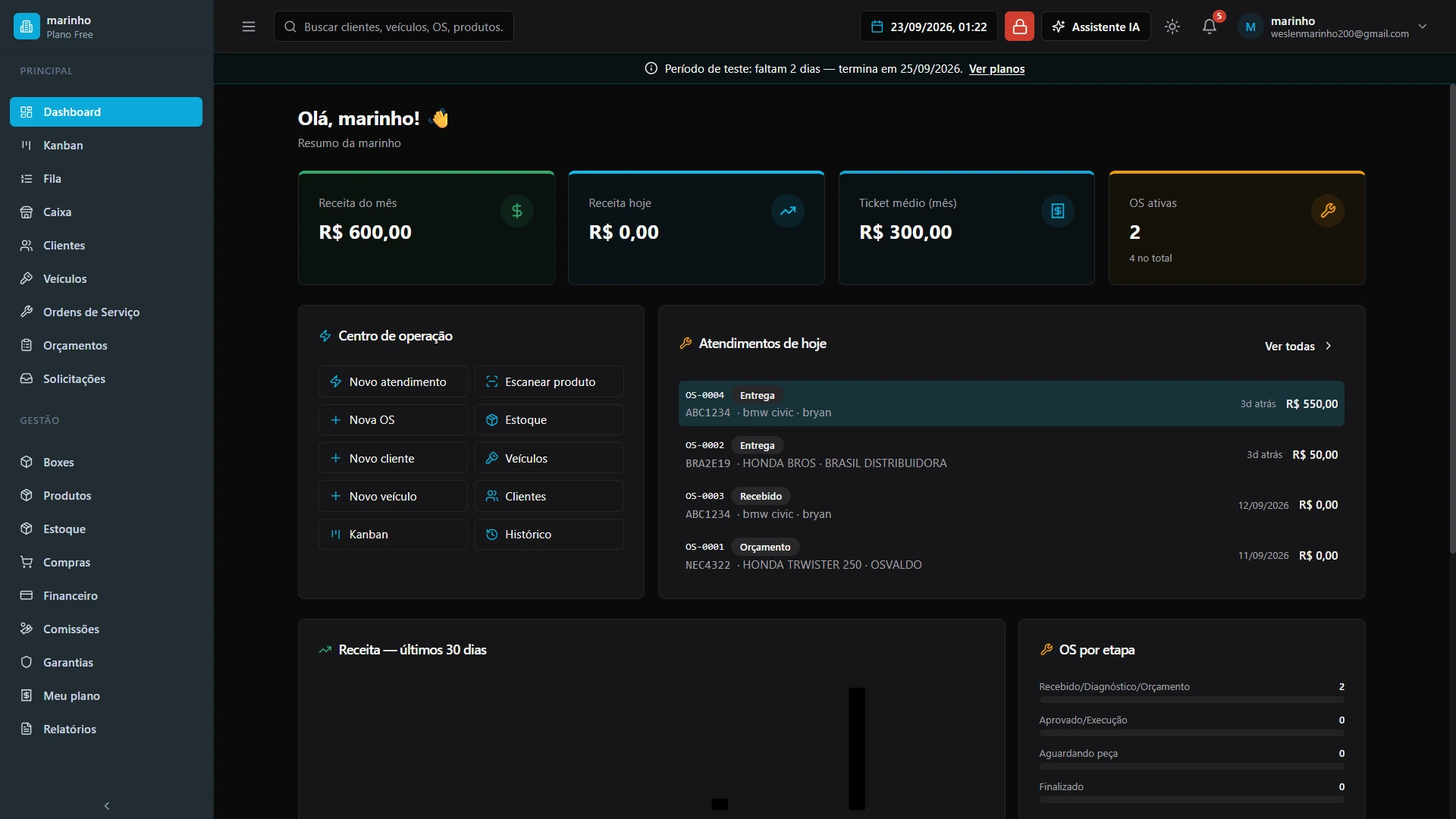
Task: Click the Comissões icon in sidebar
Action: pos(27,629)
